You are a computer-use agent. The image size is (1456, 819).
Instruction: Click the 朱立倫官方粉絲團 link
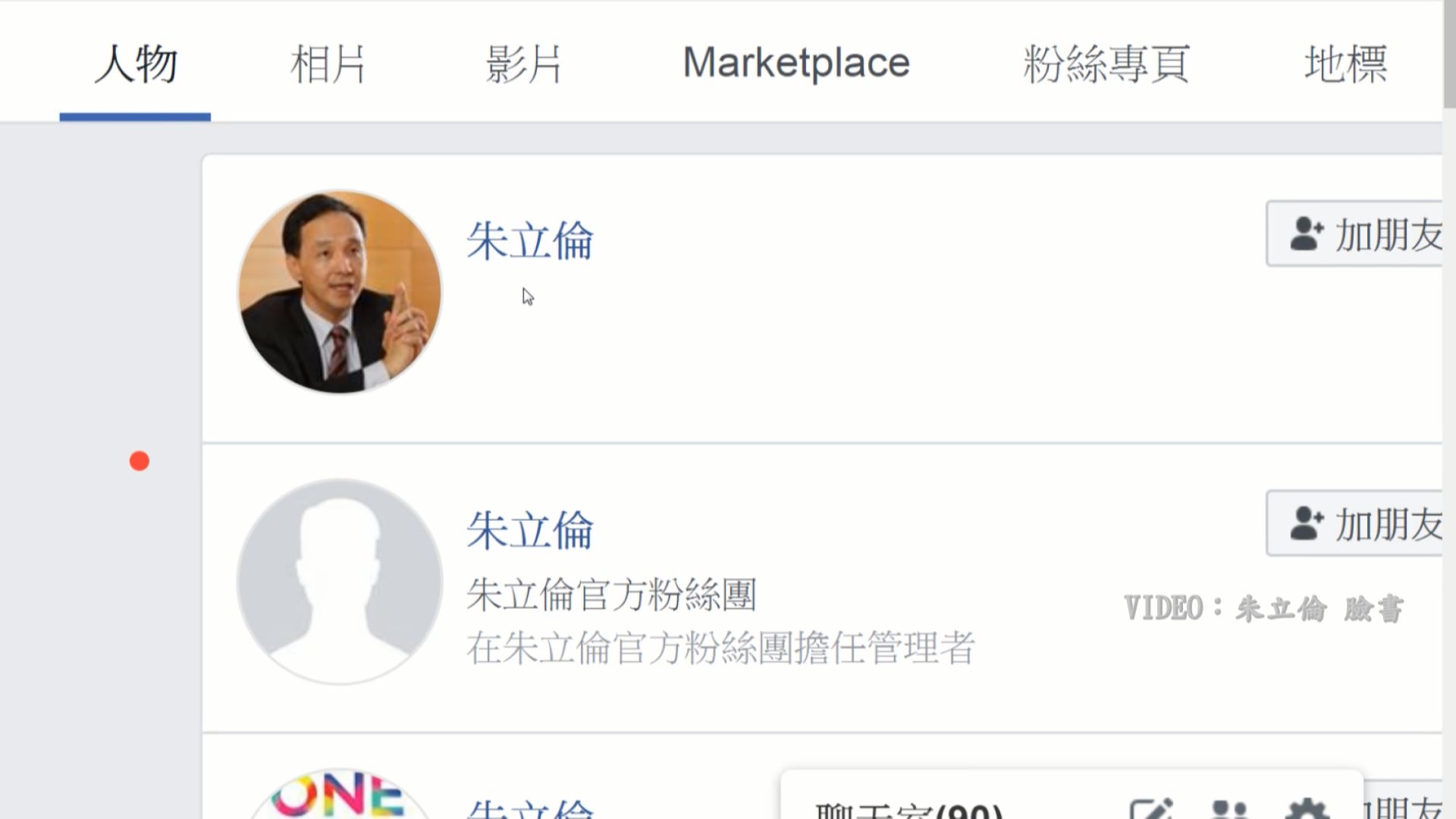pos(611,594)
